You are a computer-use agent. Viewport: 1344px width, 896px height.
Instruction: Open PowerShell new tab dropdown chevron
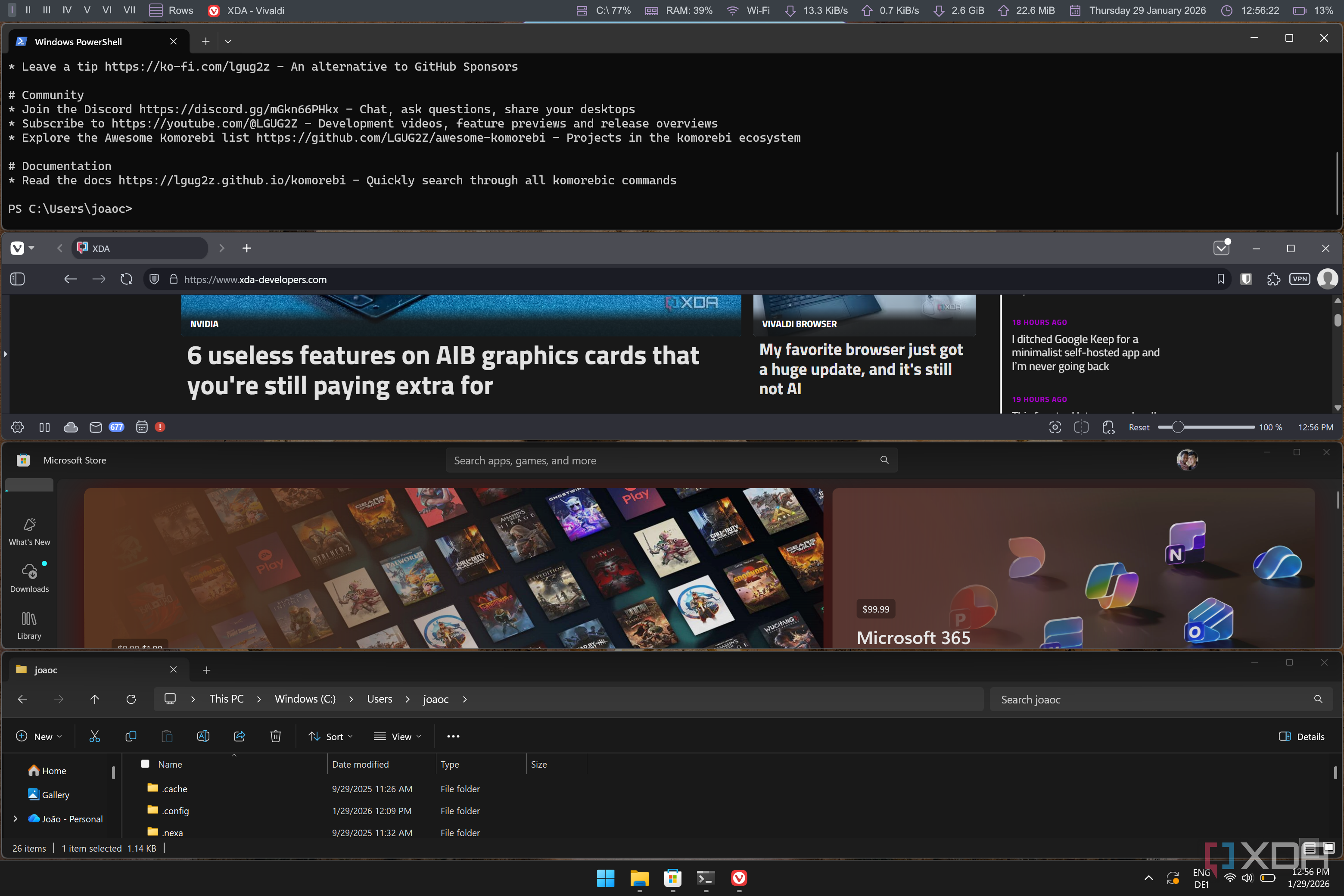pos(228,41)
